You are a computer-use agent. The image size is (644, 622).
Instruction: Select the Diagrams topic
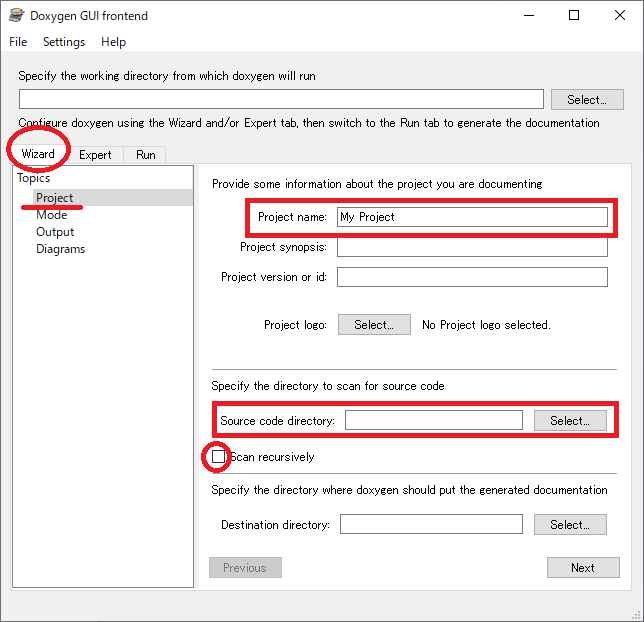pos(61,249)
